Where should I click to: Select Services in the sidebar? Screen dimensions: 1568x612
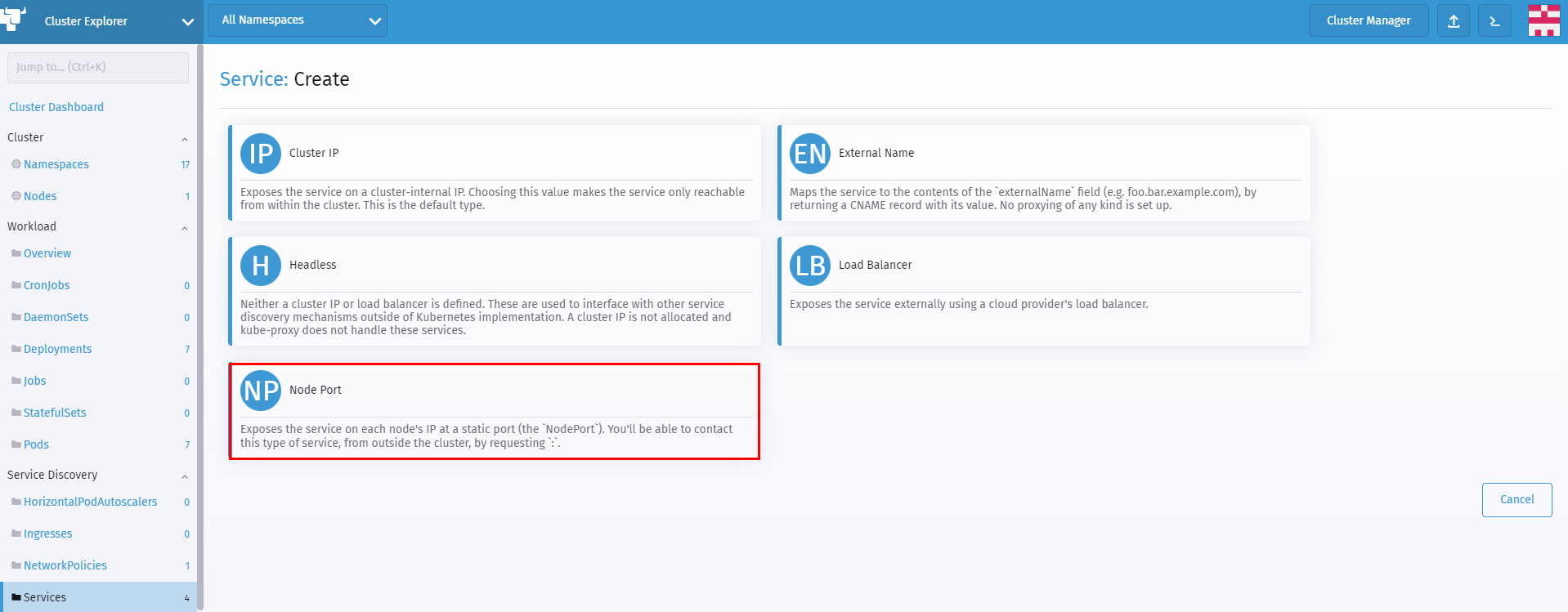[98, 597]
